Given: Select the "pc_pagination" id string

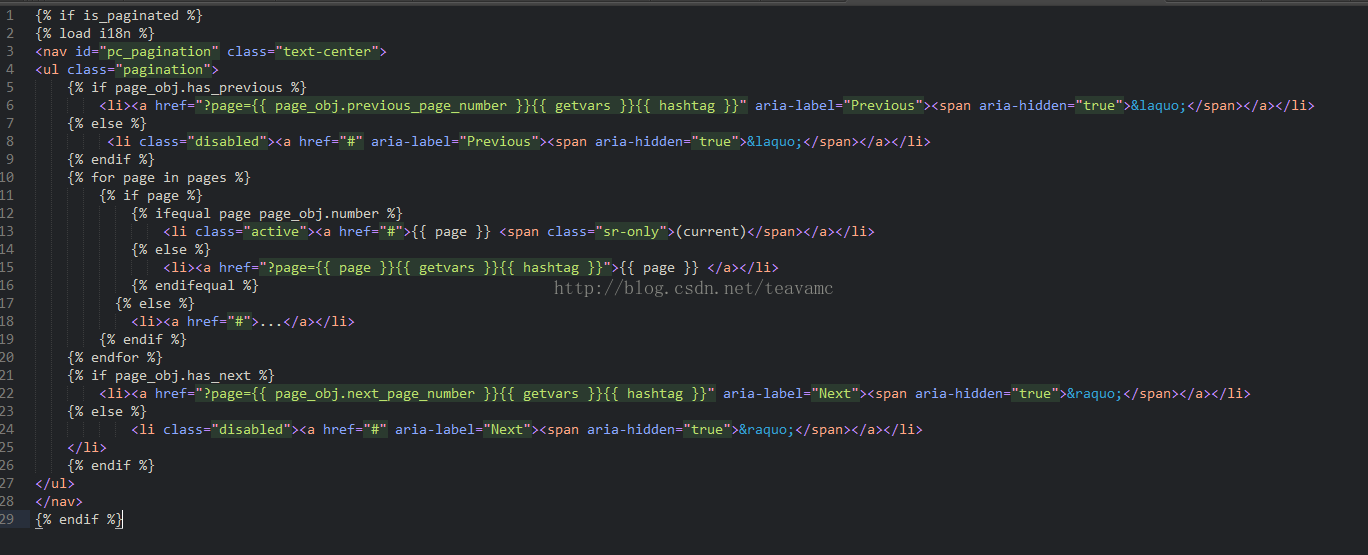Looking at the screenshot, I should 159,52.
